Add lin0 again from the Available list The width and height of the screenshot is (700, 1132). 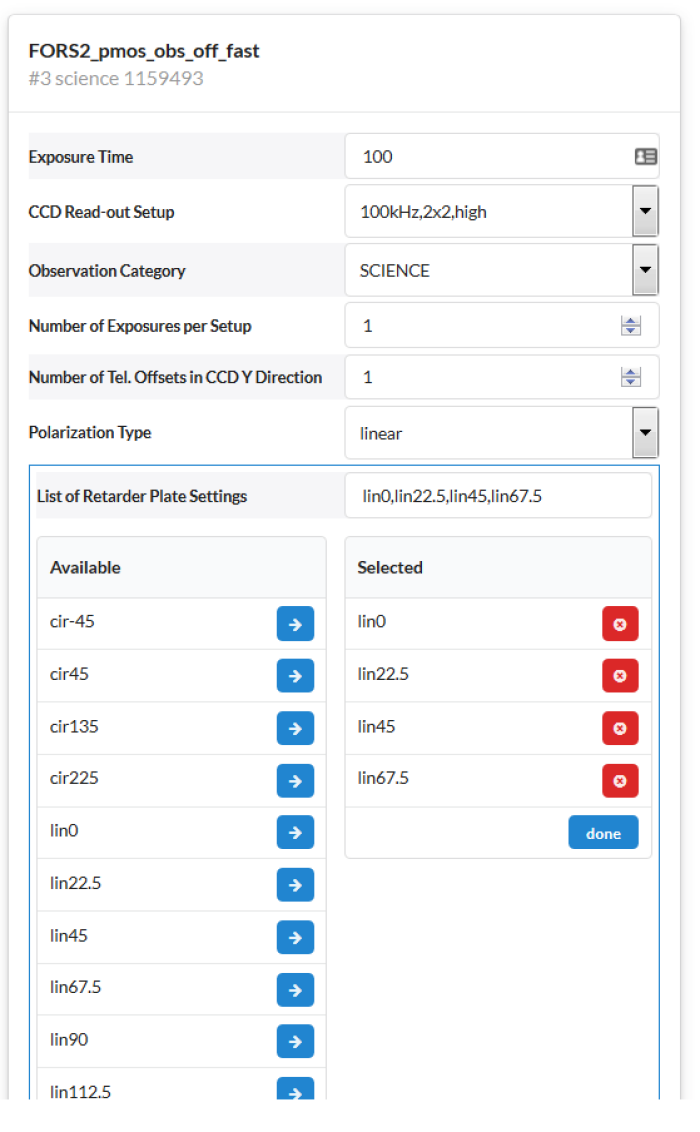tap(295, 832)
